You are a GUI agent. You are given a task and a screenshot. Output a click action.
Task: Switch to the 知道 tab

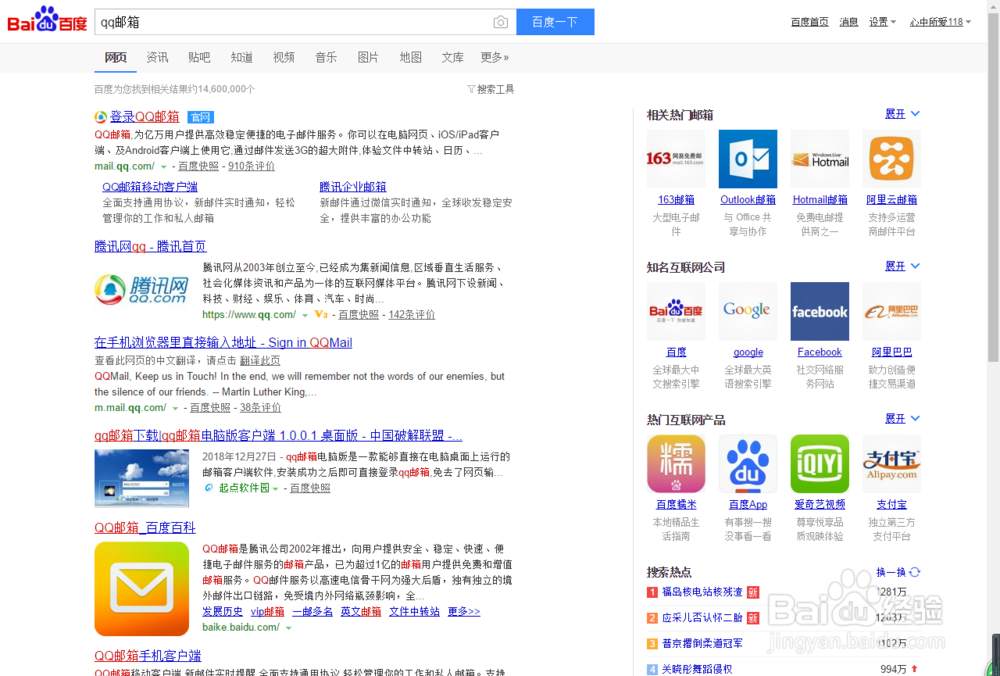coord(242,57)
